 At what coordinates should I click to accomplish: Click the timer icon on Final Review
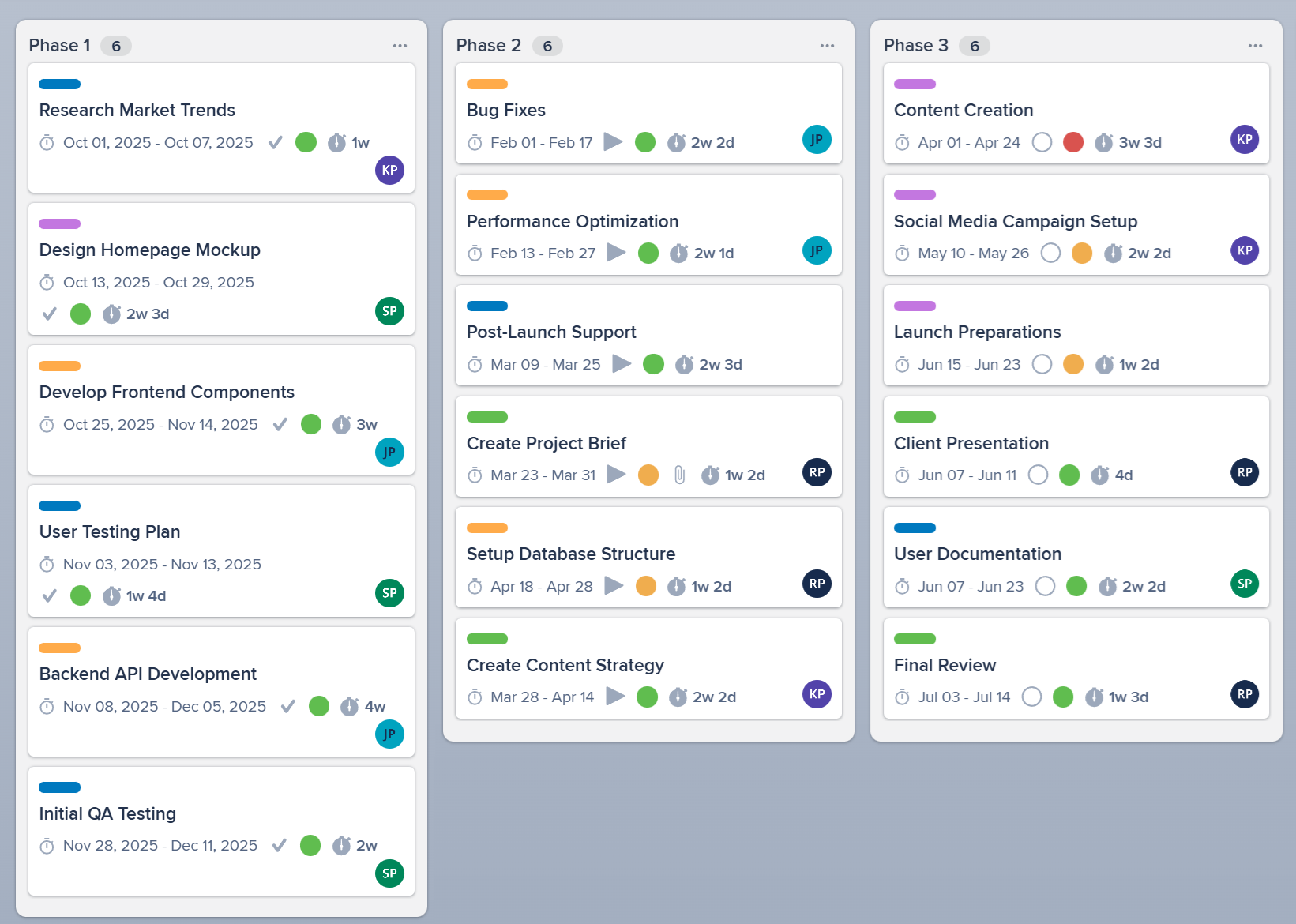click(1095, 697)
